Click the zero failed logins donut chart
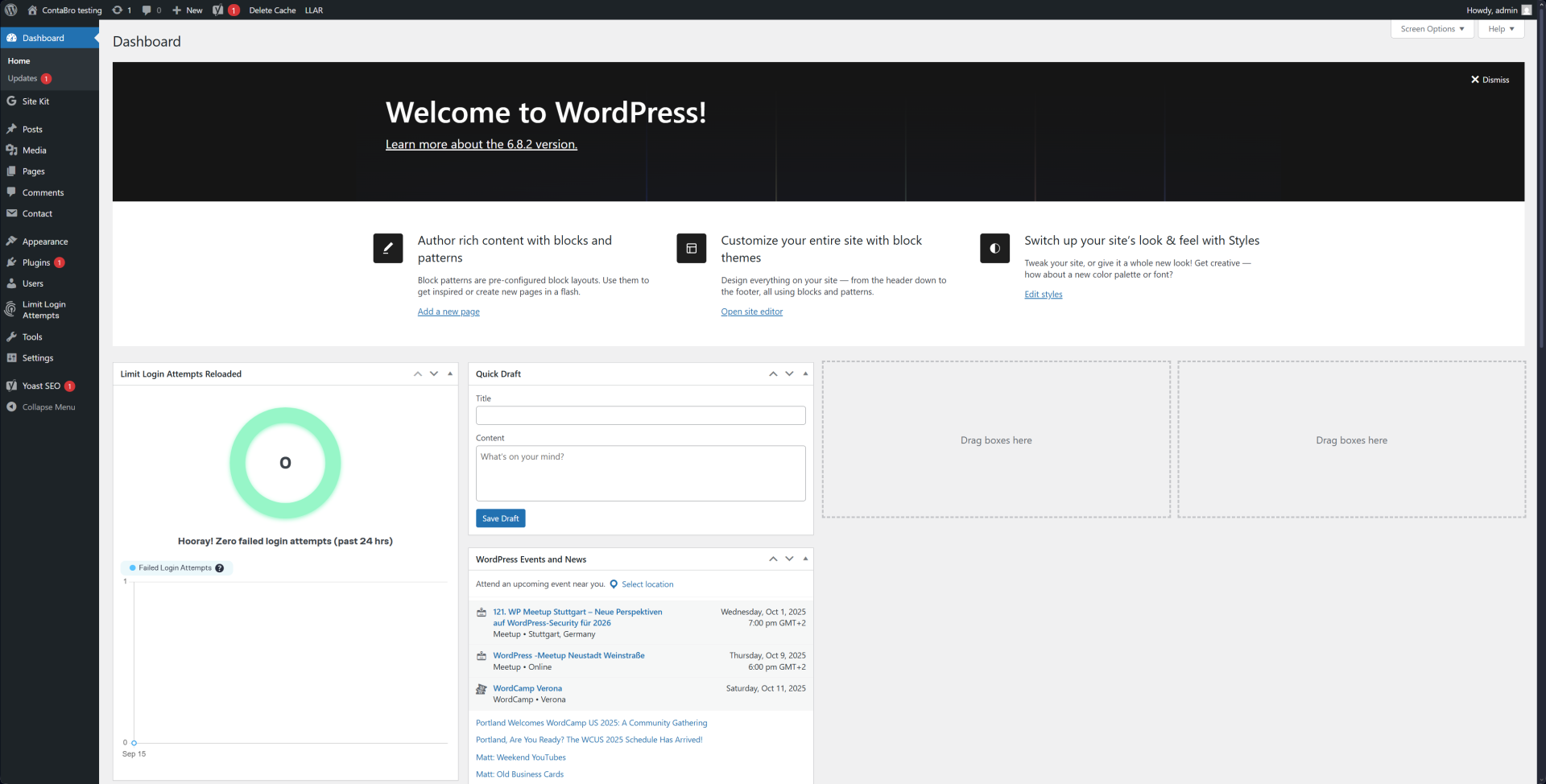1546x784 pixels. (x=285, y=463)
